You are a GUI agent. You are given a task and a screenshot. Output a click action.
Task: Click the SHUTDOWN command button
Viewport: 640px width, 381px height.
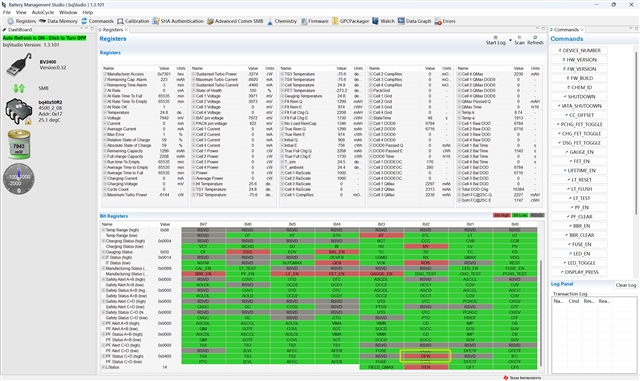579,97
